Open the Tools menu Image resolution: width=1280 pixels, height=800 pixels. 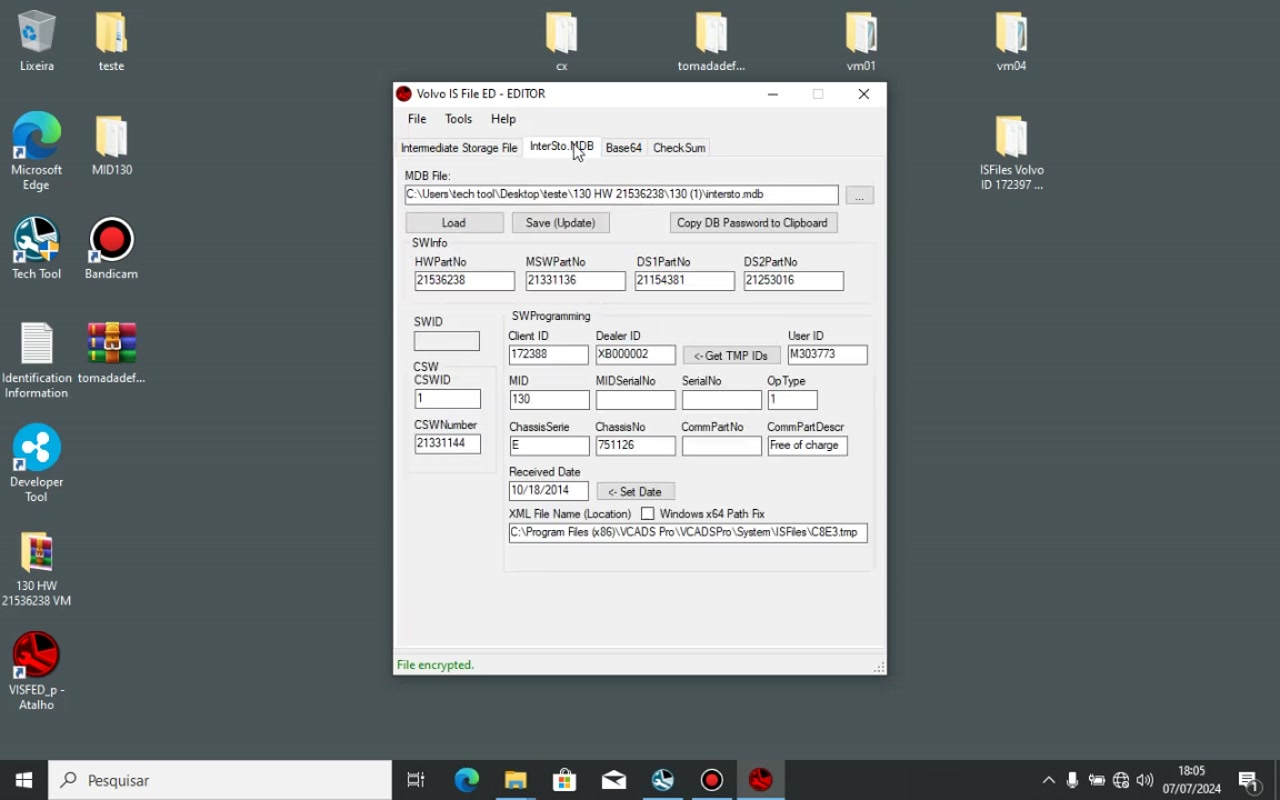coord(458,119)
